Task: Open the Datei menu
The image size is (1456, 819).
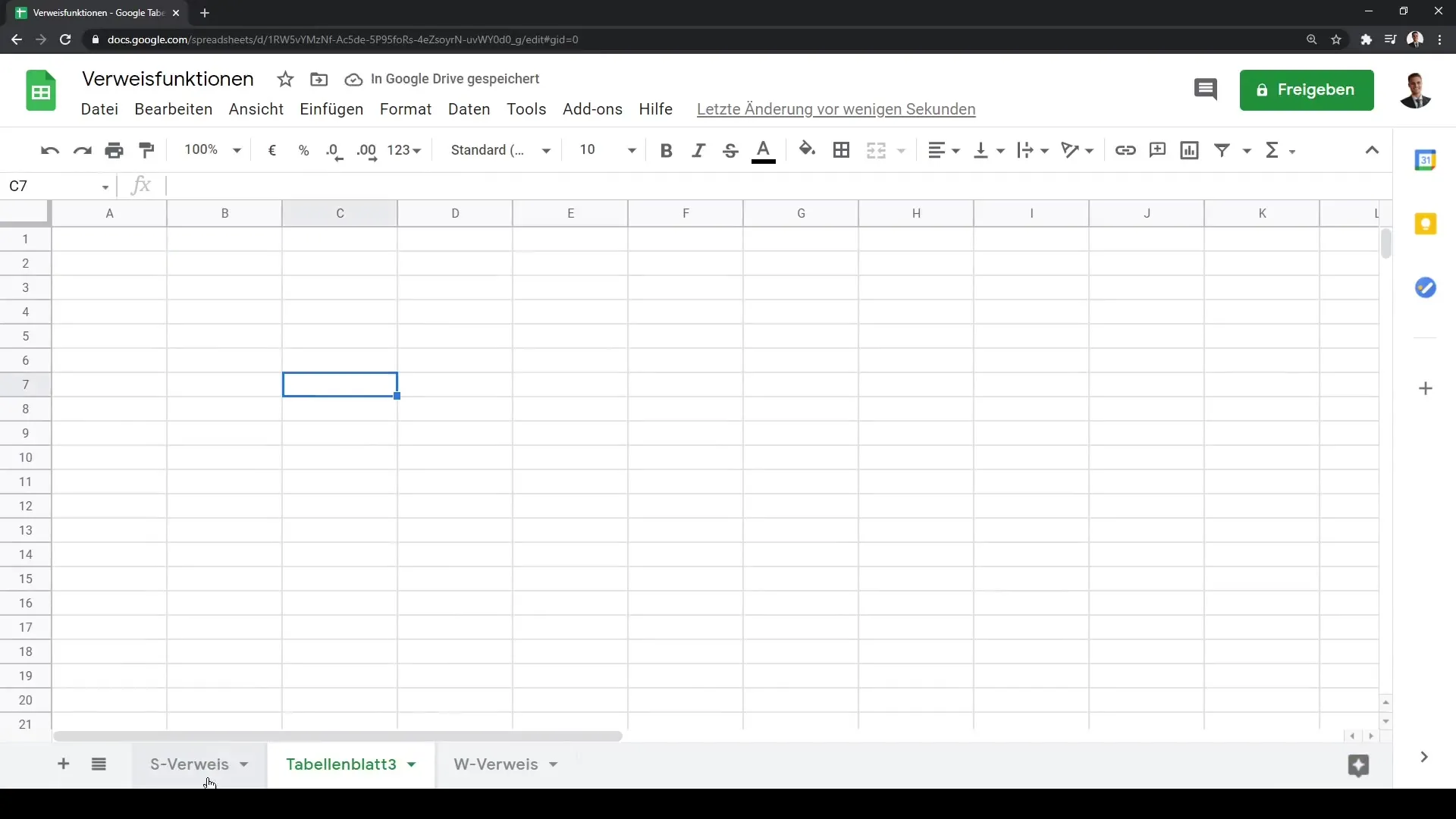Action: click(99, 109)
